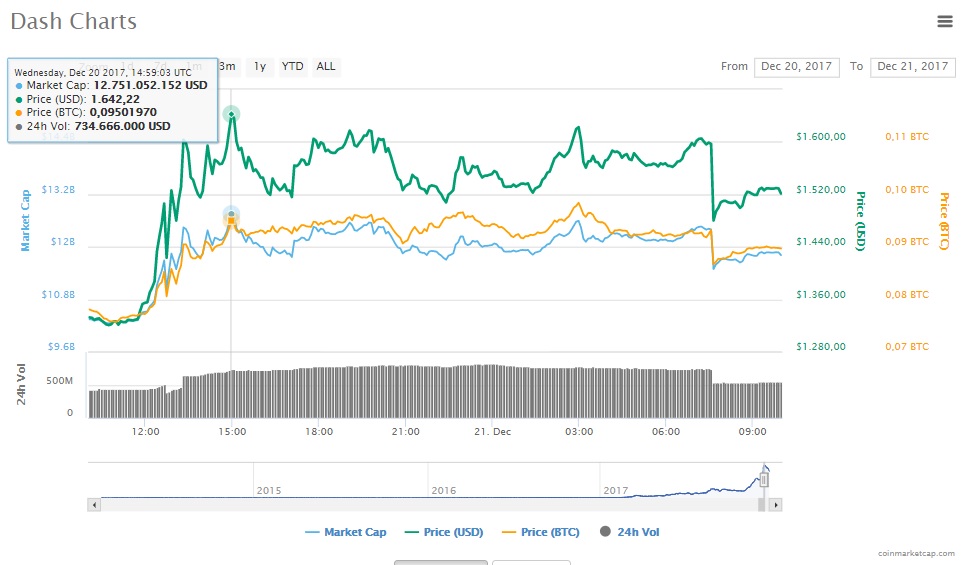
Task: Click tooltip Market Cap value 12.751.052.152 USD
Action: point(150,85)
